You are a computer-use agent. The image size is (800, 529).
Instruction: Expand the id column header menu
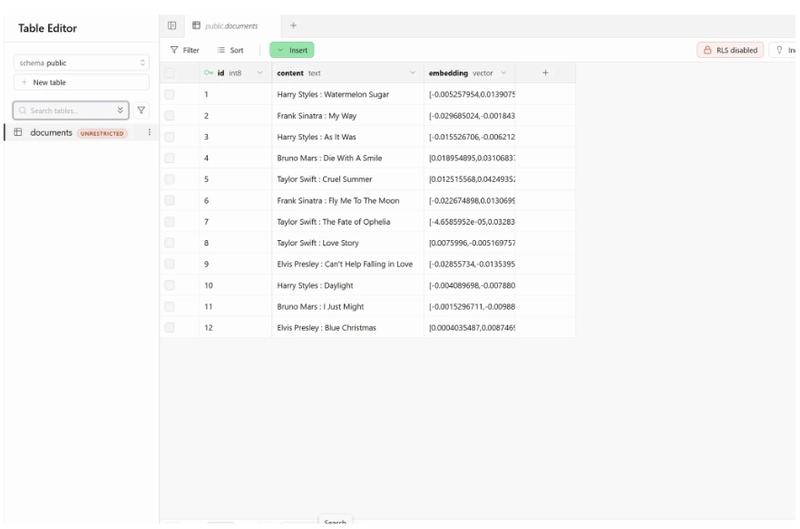pyautogui.click(x=260, y=73)
